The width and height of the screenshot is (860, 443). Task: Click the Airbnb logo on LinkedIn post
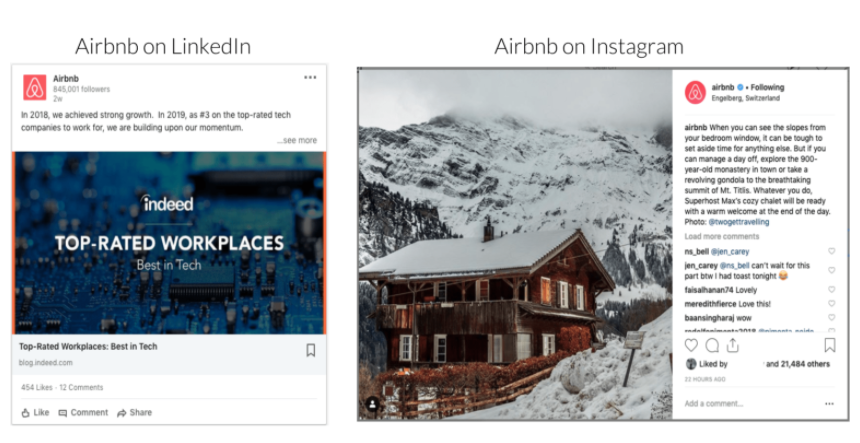35,88
